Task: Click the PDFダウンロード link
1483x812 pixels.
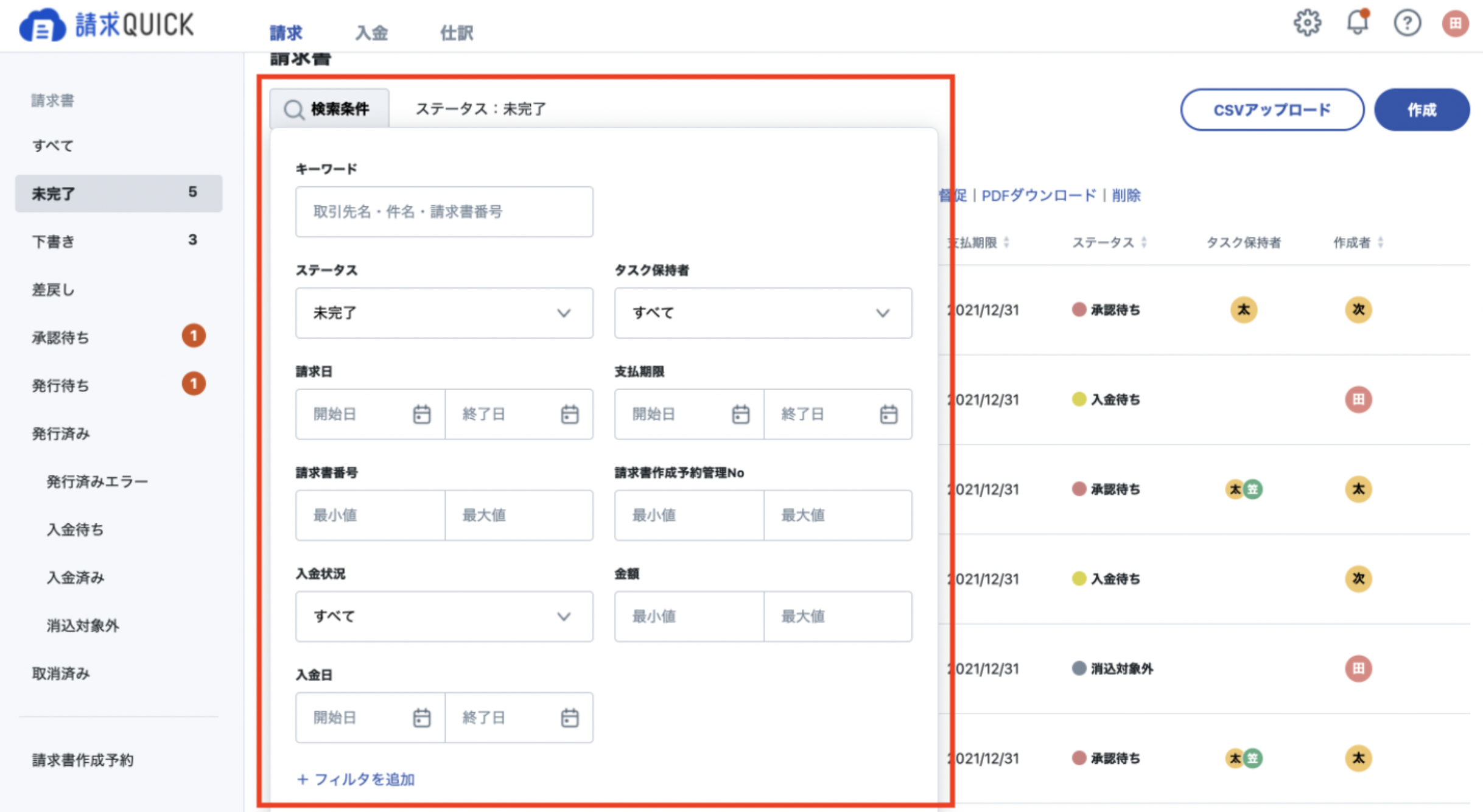Action: [x=1039, y=195]
